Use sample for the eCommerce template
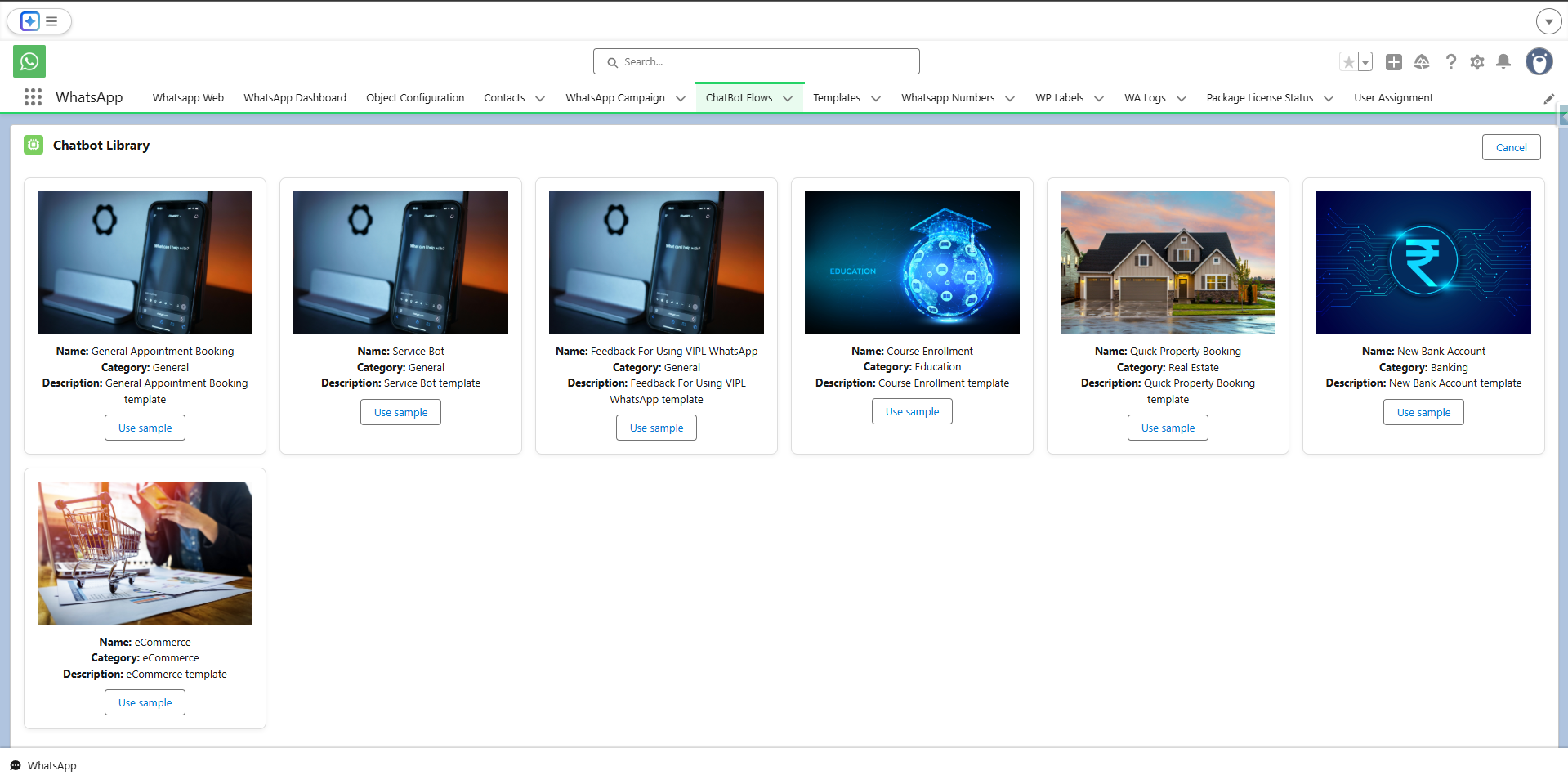Image resolution: width=1568 pixels, height=780 pixels. coord(145,702)
